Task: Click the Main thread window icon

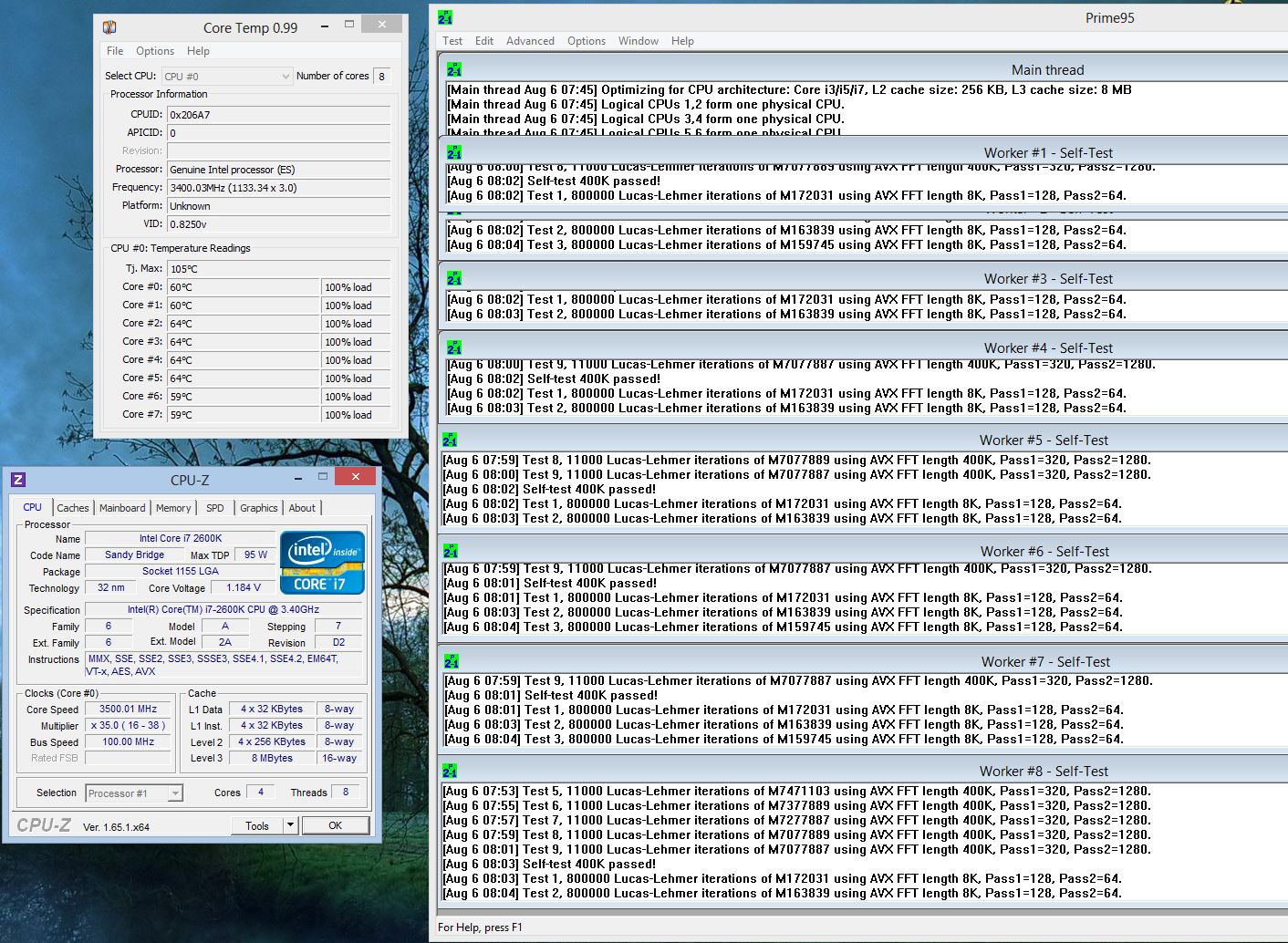Action: 454,69
